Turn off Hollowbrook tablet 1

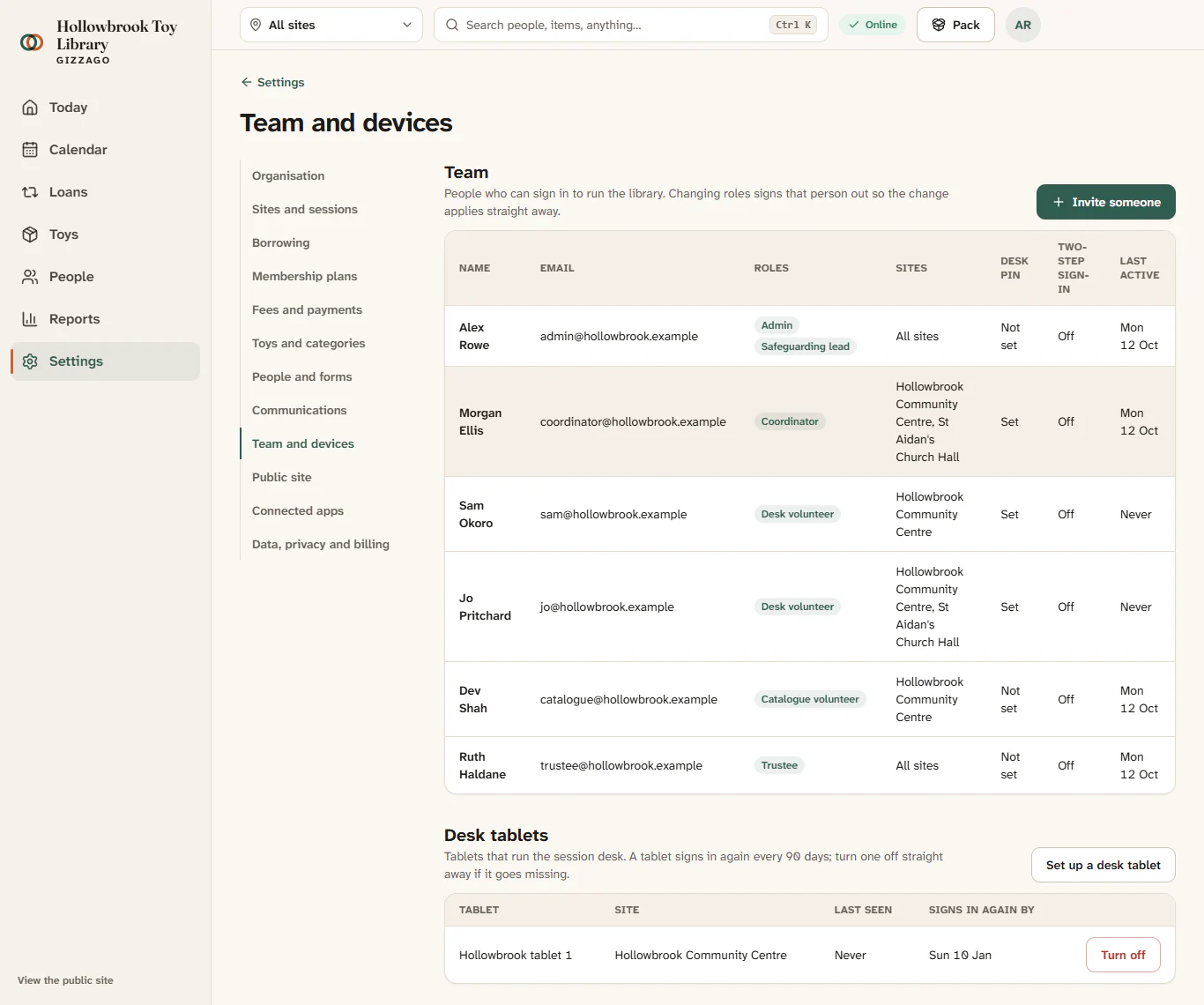coord(1123,955)
